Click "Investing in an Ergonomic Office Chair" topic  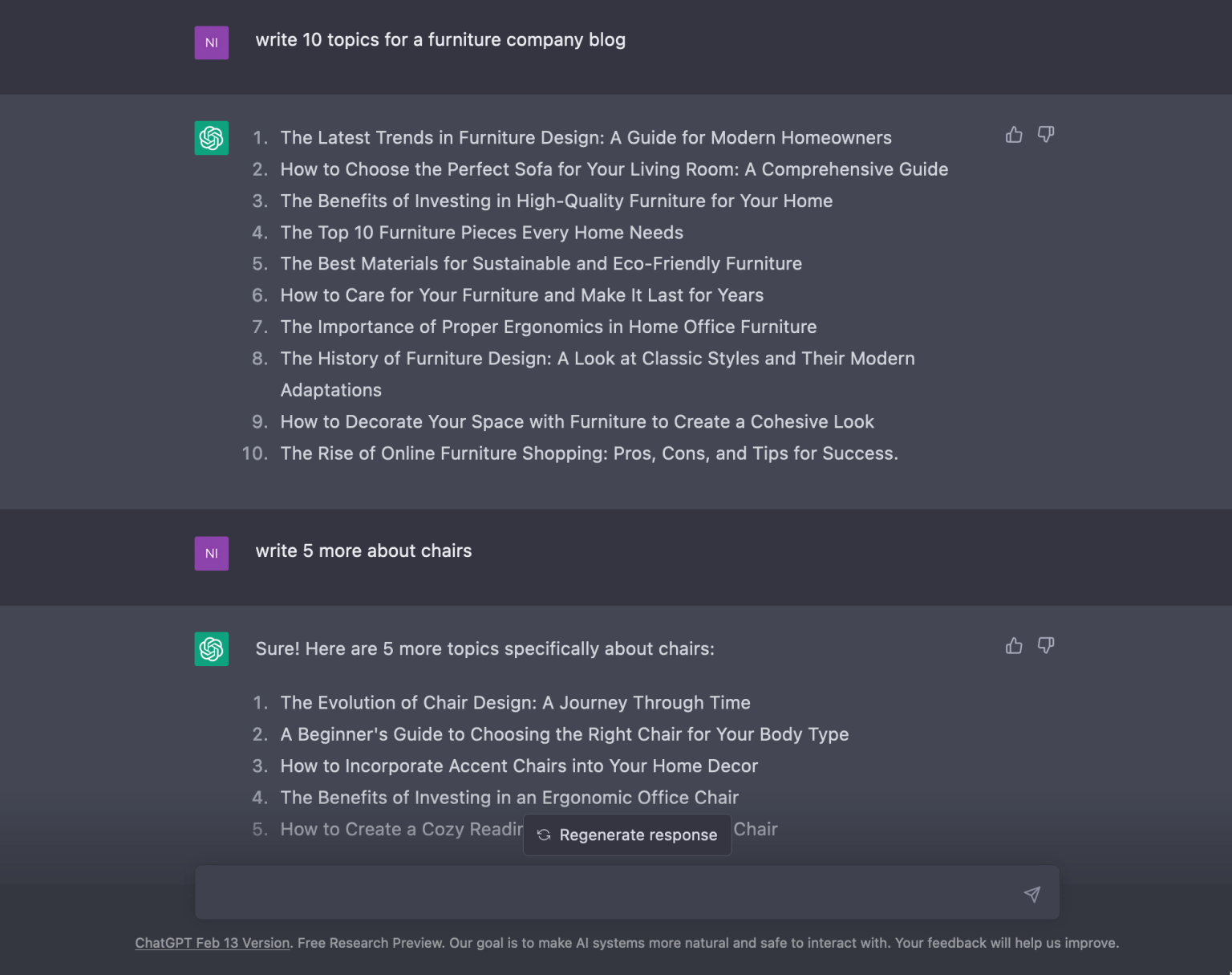click(x=509, y=798)
